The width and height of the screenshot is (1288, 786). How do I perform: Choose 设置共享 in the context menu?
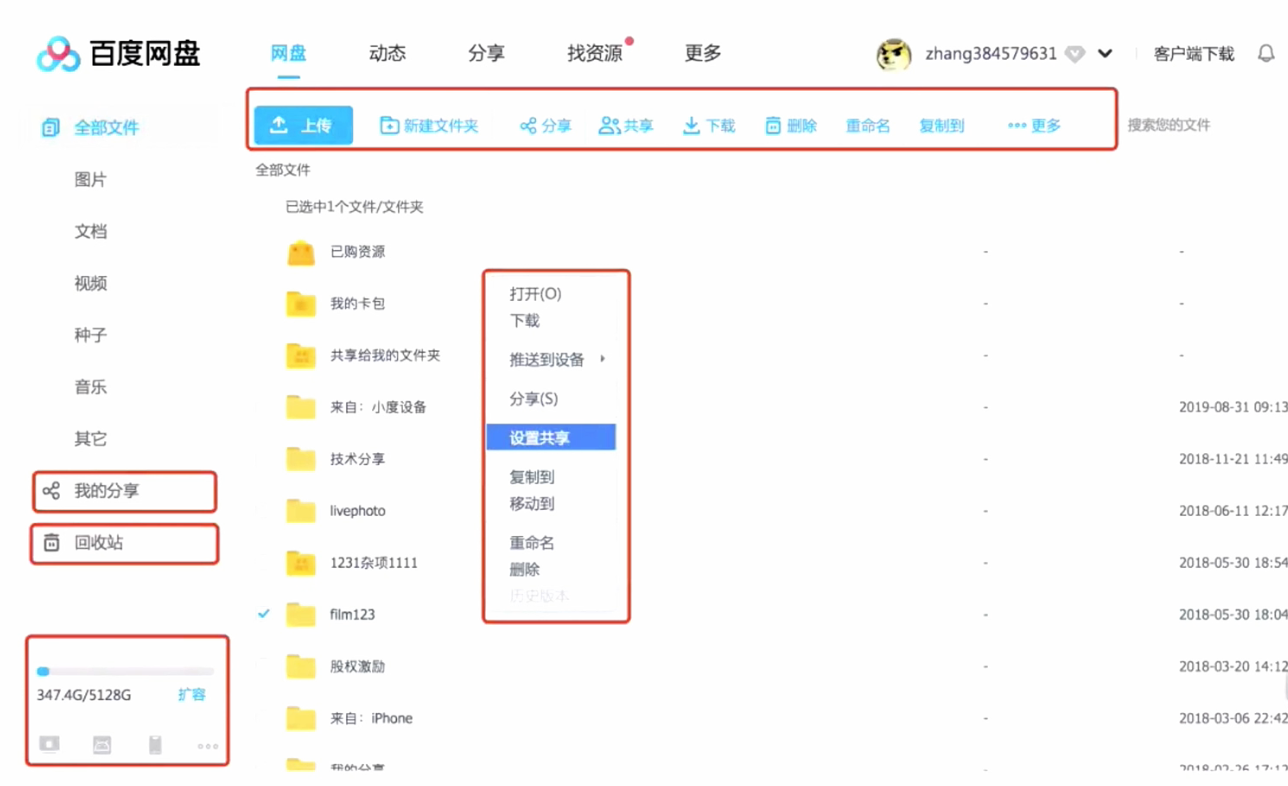pos(551,438)
